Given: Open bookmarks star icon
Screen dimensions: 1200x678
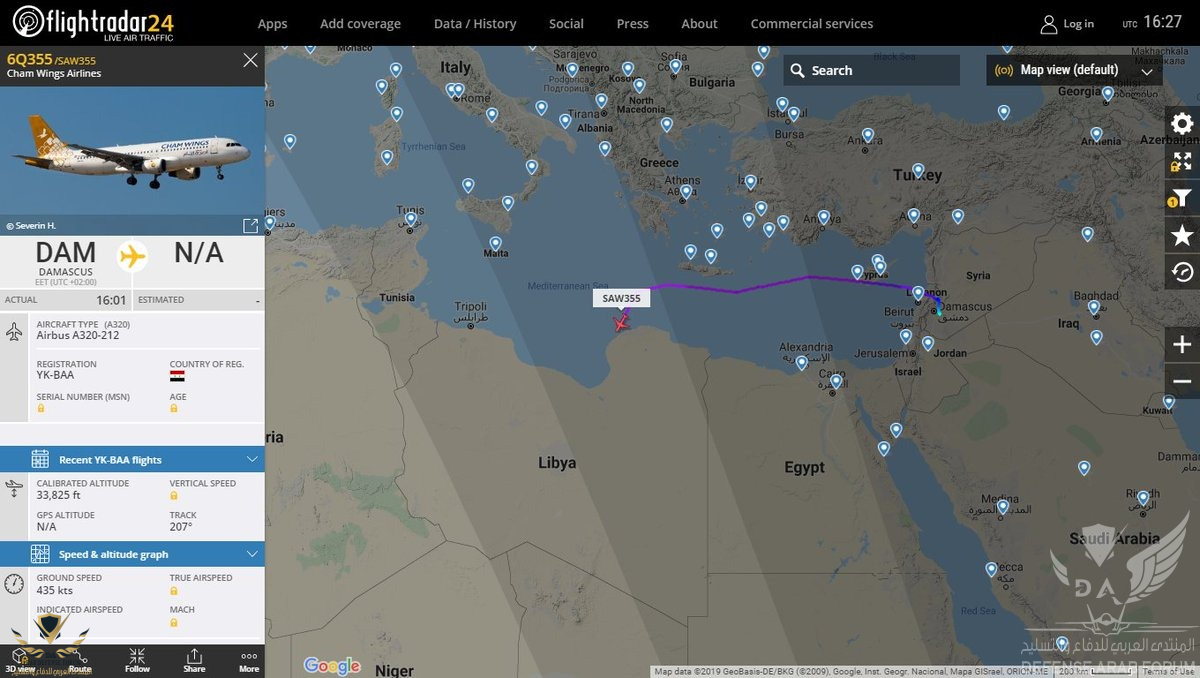Looking at the screenshot, I should point(1182,235).
